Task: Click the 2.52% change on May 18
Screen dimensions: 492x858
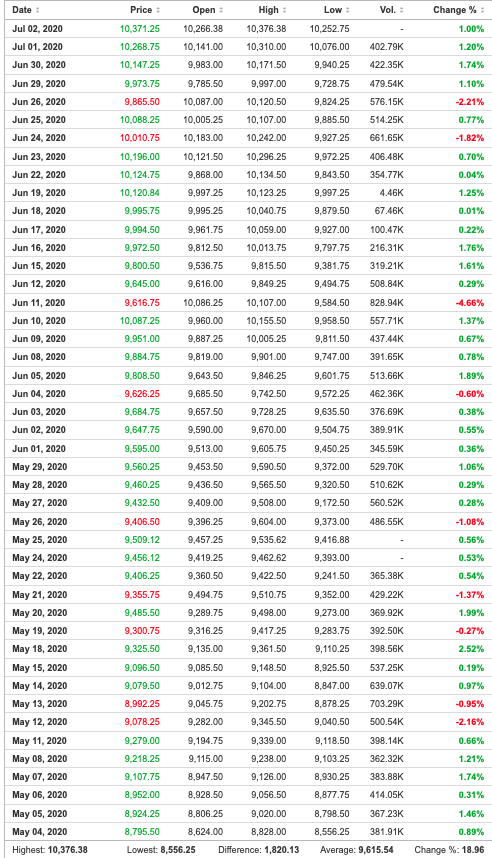Action: tap(472, 649)
